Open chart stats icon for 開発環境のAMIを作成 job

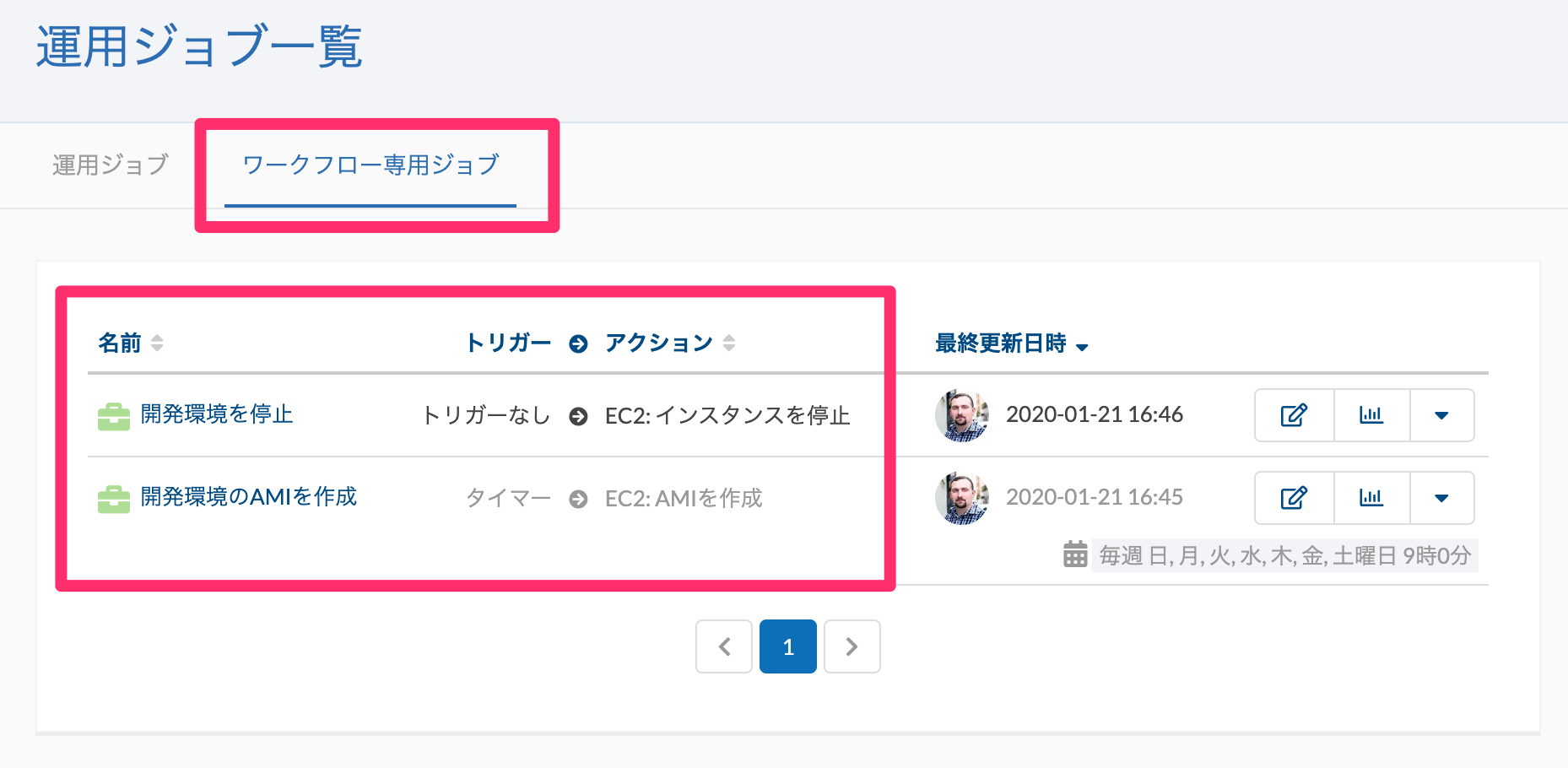(x=1371, y=498)
